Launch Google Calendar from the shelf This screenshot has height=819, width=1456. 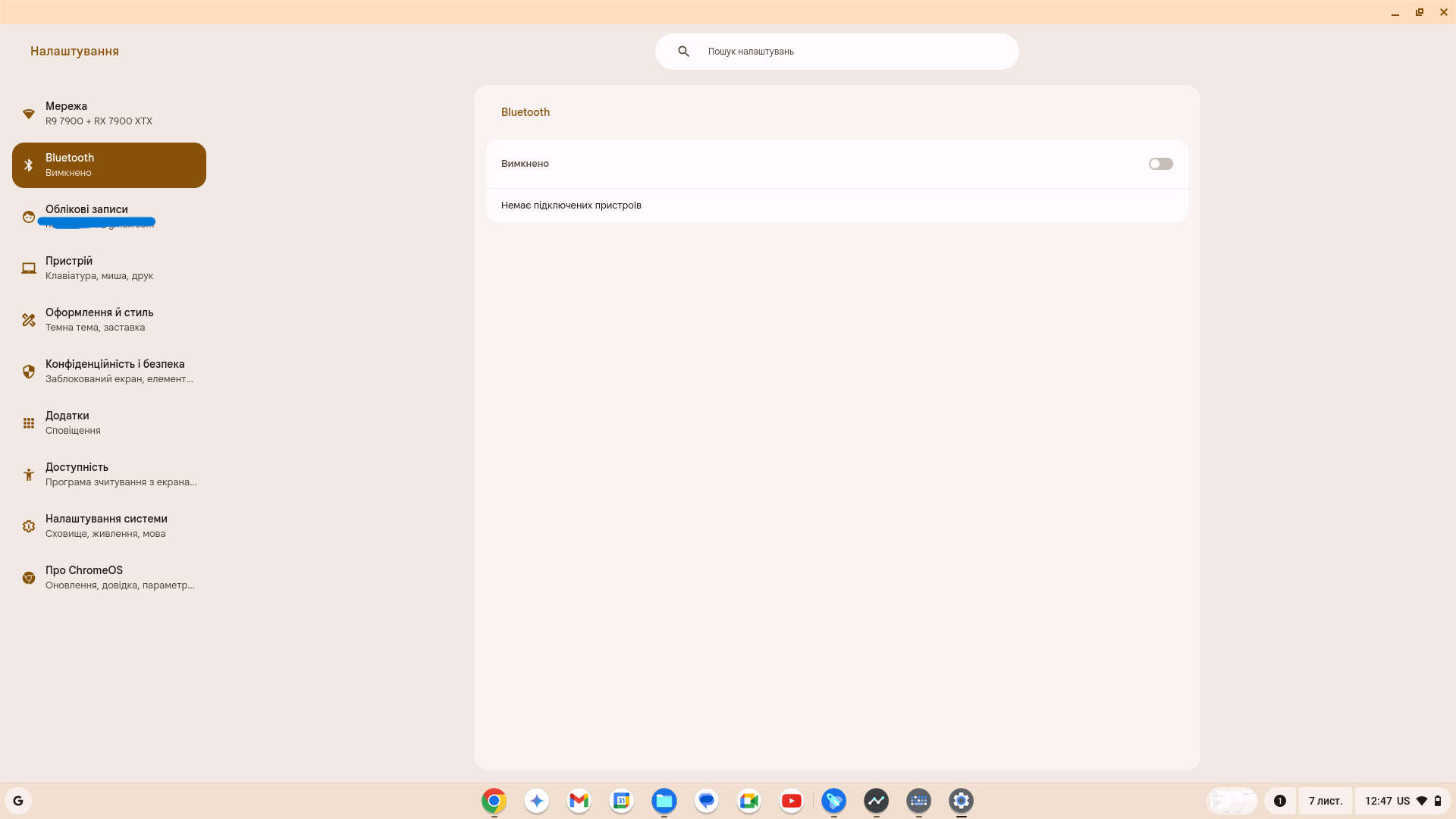(x=621, y=801)
